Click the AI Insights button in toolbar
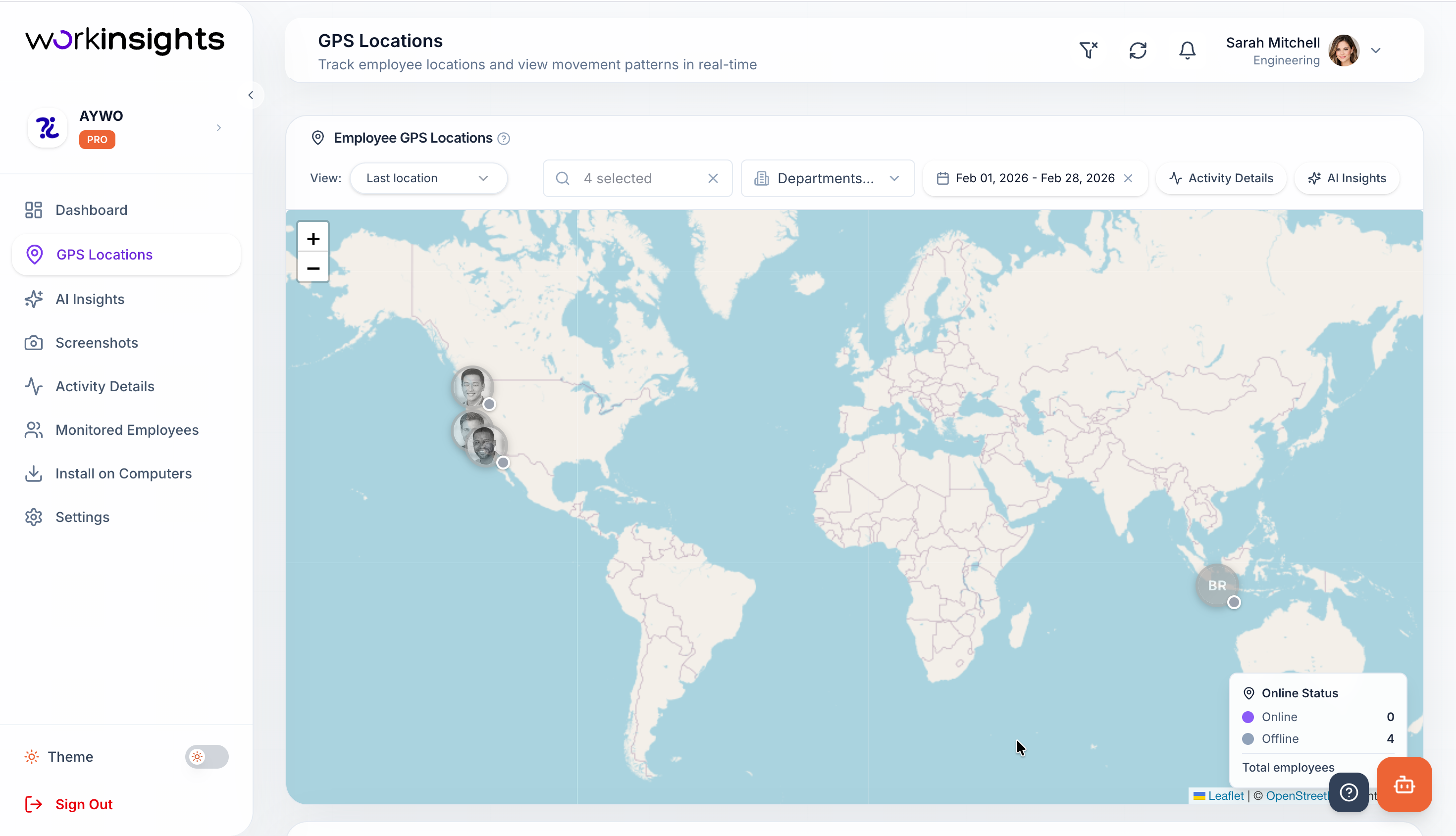Viewport: 1456px width, 836px height. pos(1347,179)
